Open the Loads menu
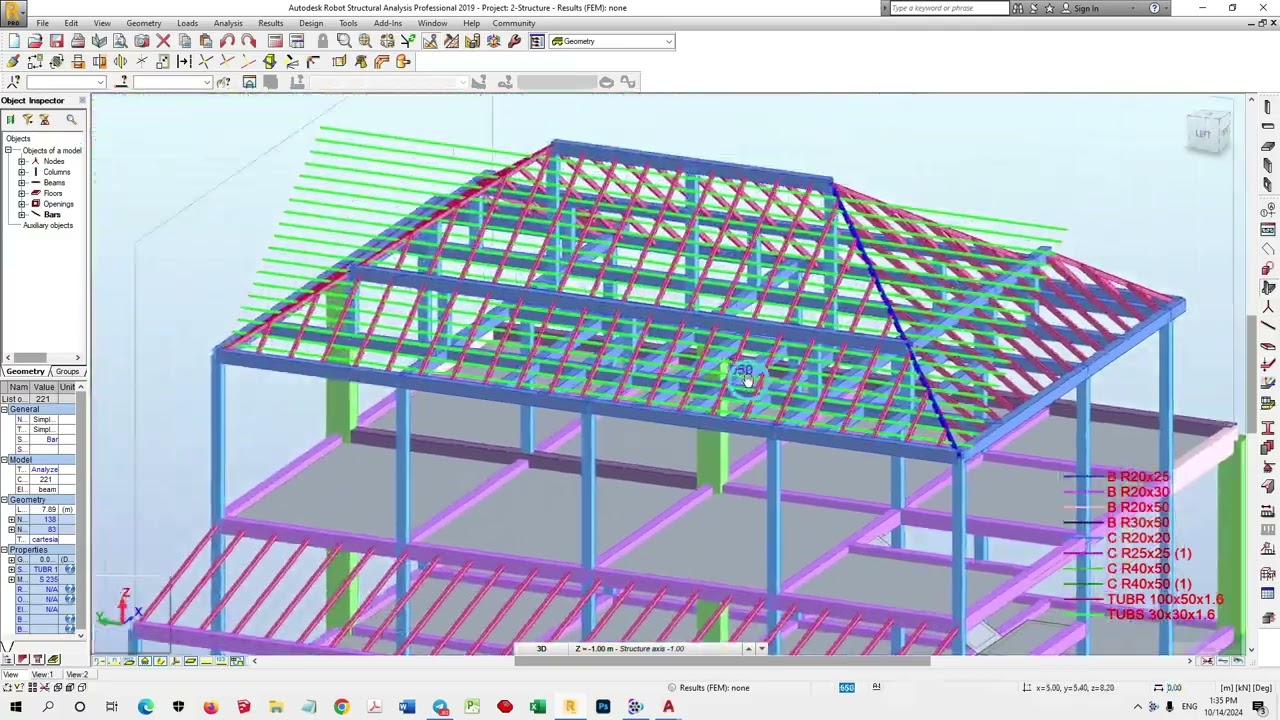Viewport: 1280px width, 720px height. pos(187,23)
